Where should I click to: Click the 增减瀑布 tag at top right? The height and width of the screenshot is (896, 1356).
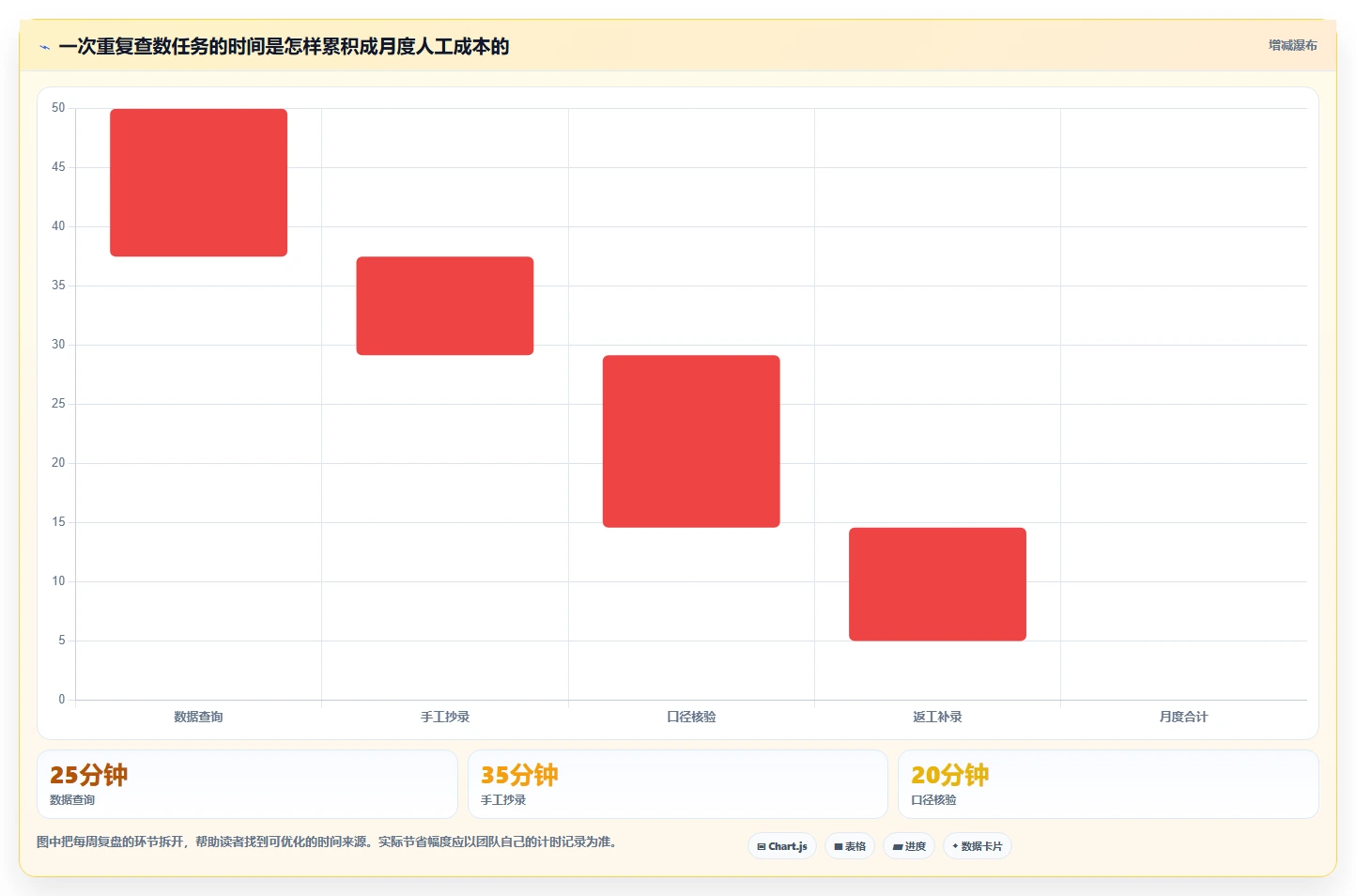(x=1292, y=45)
